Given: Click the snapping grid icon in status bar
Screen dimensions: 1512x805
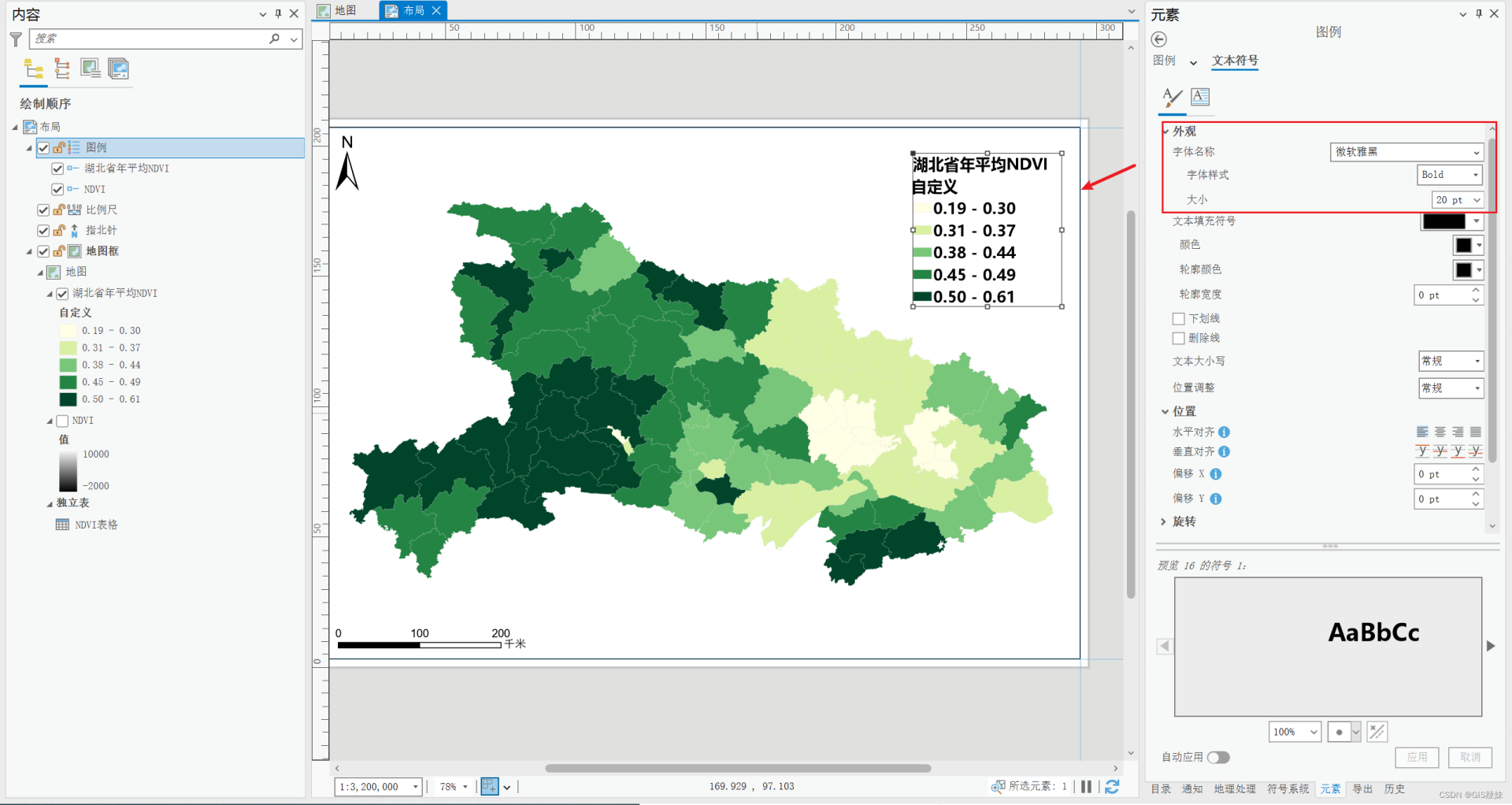Looking at the screenshot, I should [490, 786].
